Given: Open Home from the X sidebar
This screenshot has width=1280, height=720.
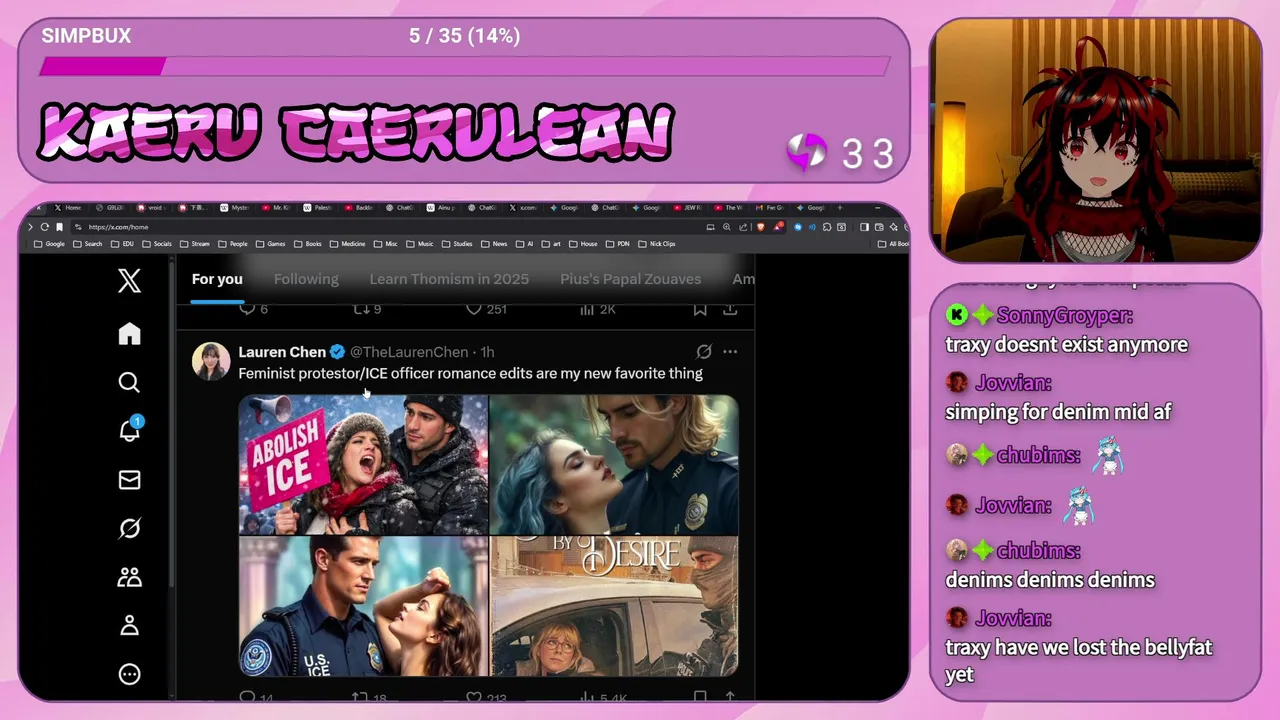Looking at the screenshot, I should tap(129, 333).
